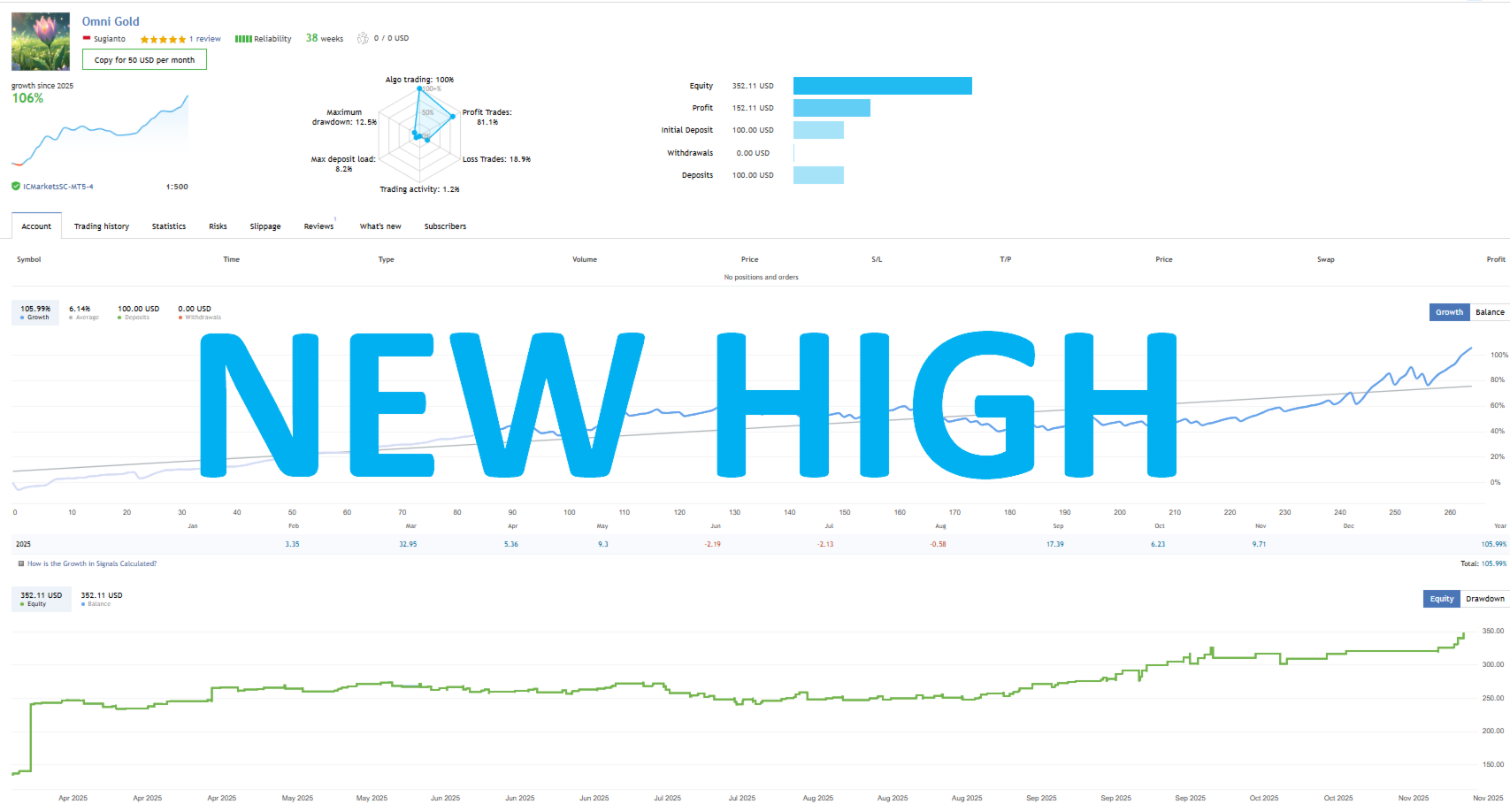Click September monthly return value 17.39
1510x812 pixels.
pos(1055,544)
